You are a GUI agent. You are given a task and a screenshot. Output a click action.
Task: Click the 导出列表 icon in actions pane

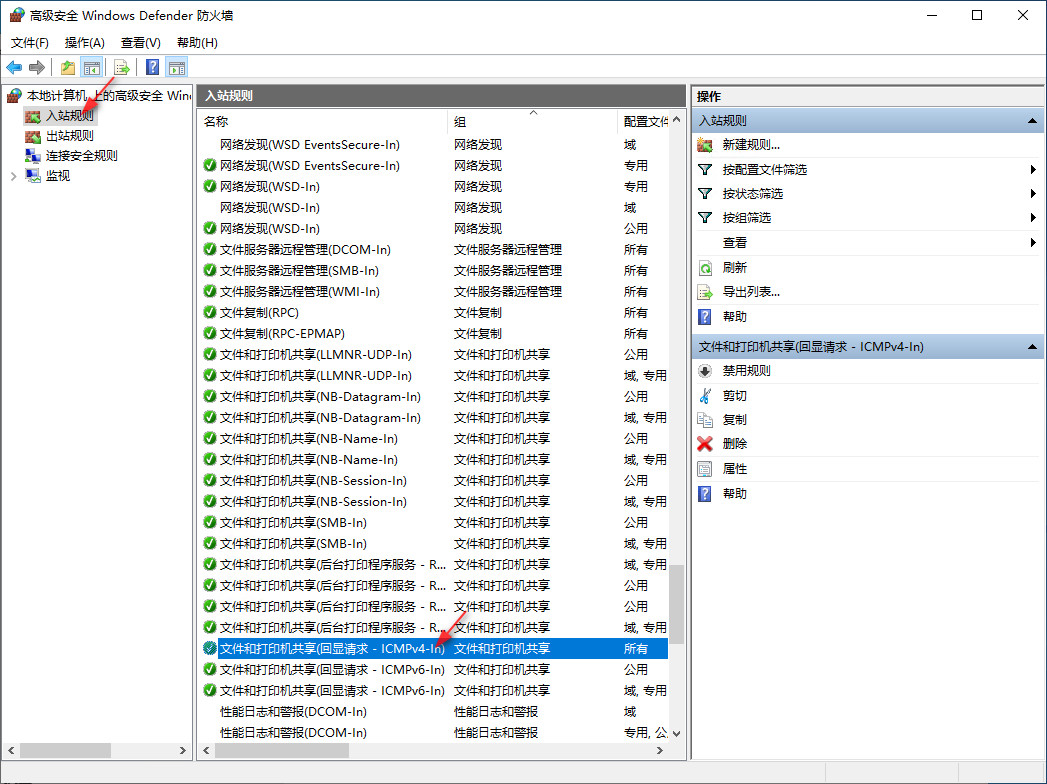(x=705, y=292)
